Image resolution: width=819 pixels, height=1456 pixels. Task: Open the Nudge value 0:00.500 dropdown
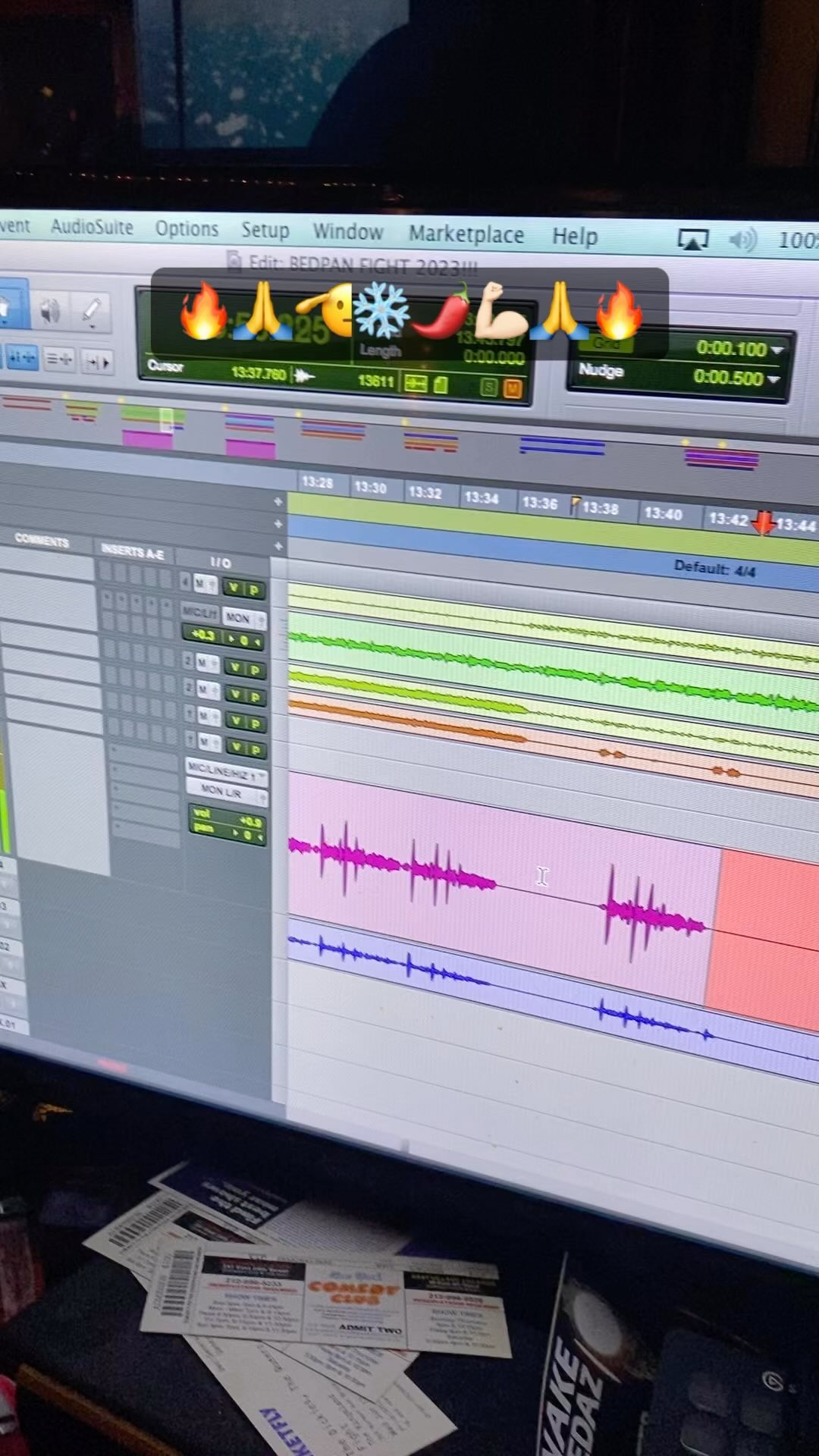(x=773, y=378)
